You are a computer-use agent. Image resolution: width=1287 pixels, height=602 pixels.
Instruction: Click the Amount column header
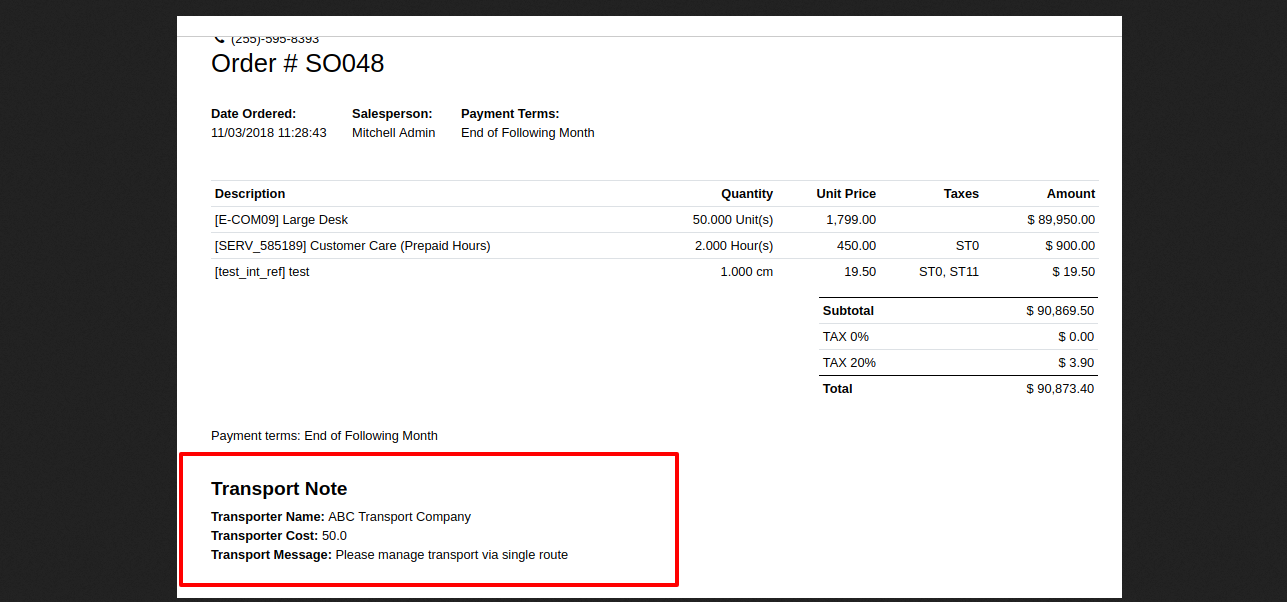tap(1071, 194)
